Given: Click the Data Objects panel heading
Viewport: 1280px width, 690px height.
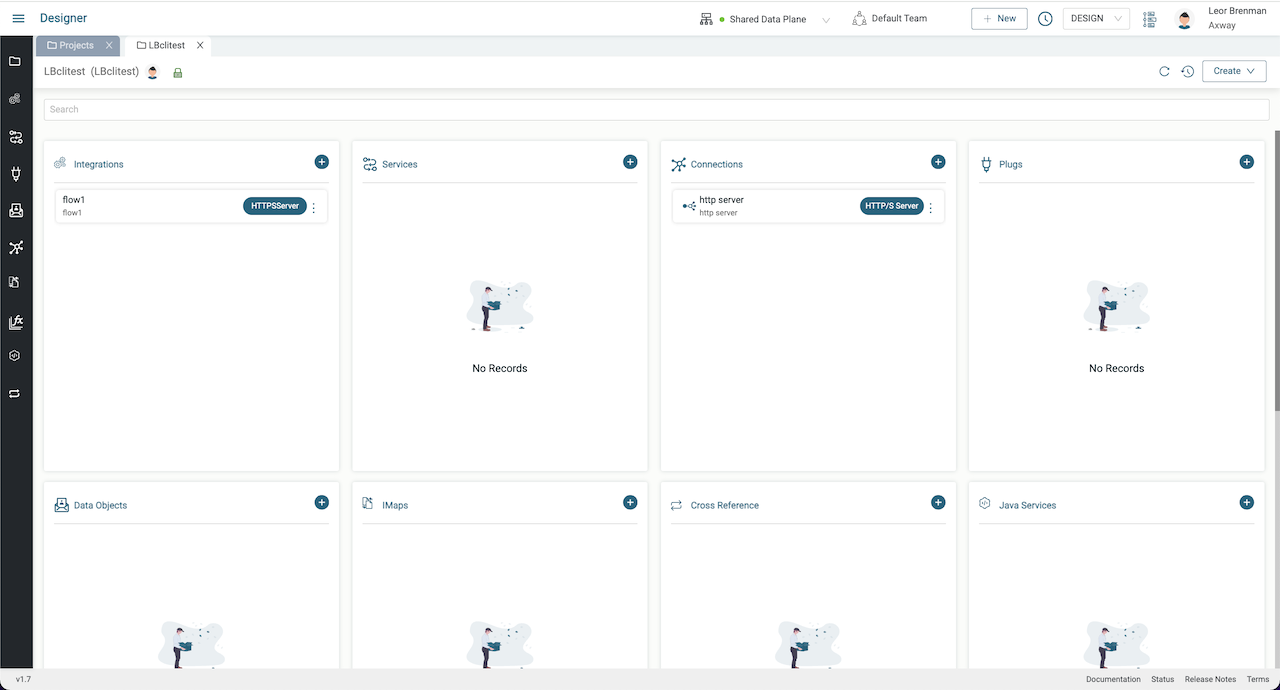Looking at the screenshot, I should click(x=101, y=505).
